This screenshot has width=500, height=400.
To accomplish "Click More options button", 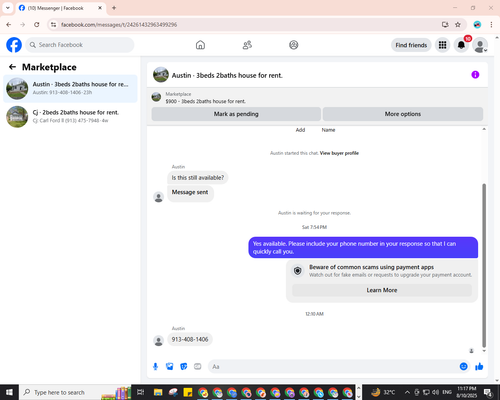I will 403,114.
